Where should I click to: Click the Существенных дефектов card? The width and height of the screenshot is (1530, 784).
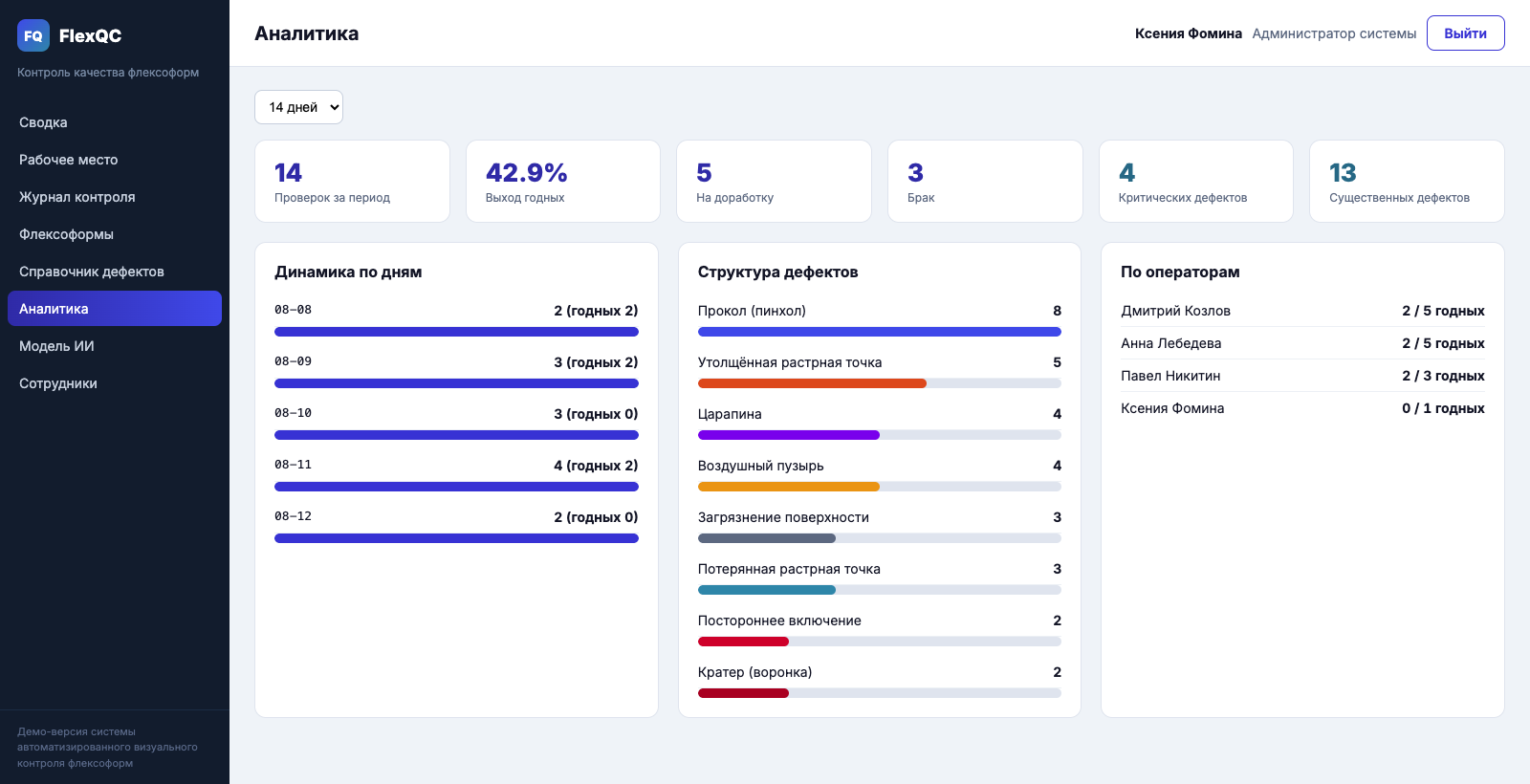[1407, 182]
